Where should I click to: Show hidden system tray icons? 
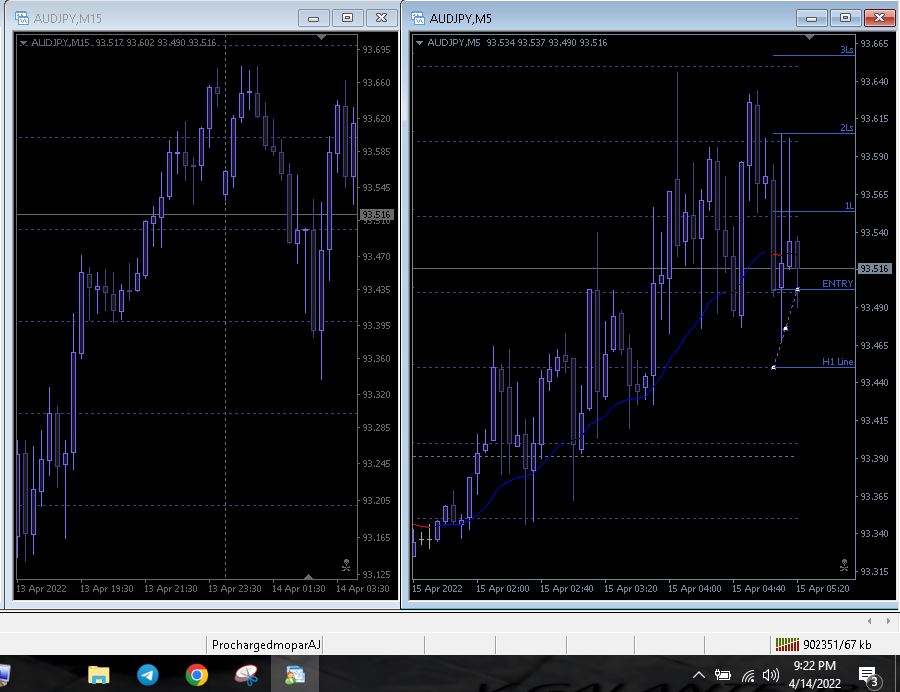[699, 675]
